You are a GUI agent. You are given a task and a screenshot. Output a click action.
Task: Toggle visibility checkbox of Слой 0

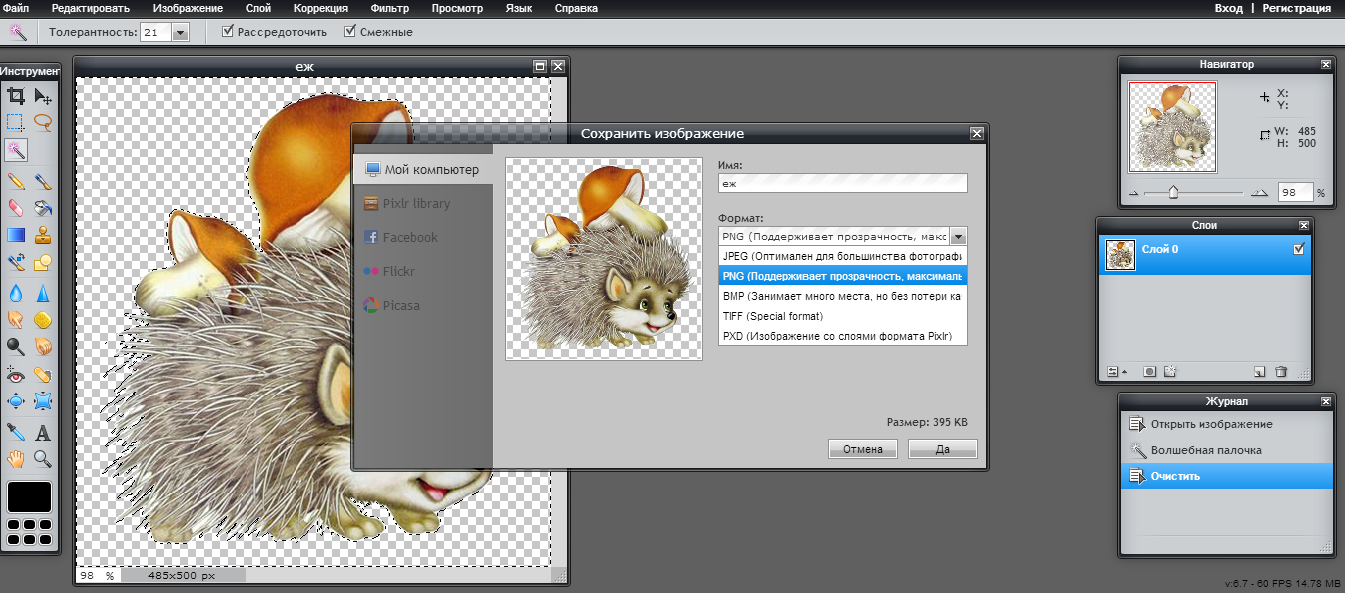click(1298, 249)
